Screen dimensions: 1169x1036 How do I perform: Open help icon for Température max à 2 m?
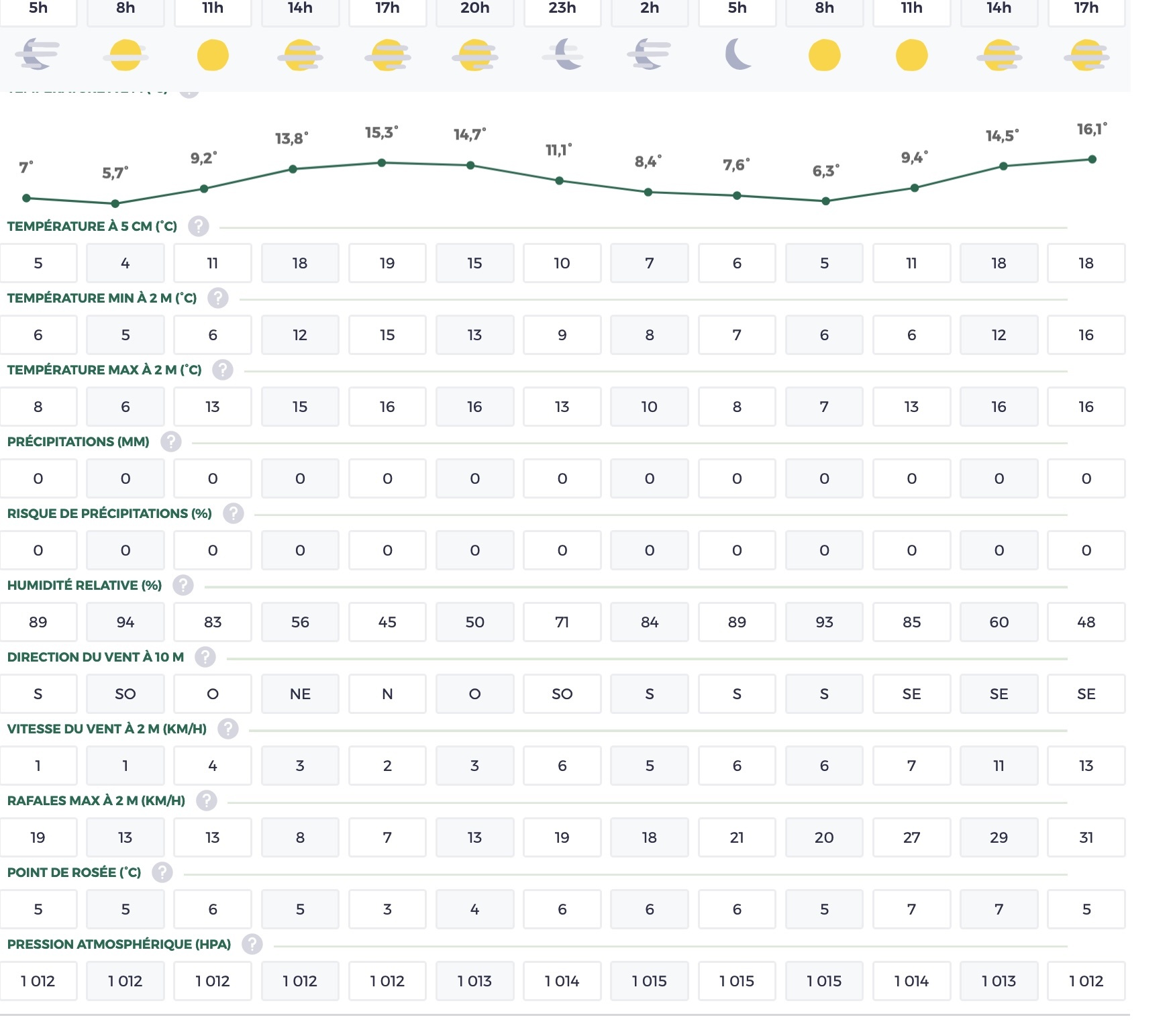pyautogui.click(x=222, y=370)
